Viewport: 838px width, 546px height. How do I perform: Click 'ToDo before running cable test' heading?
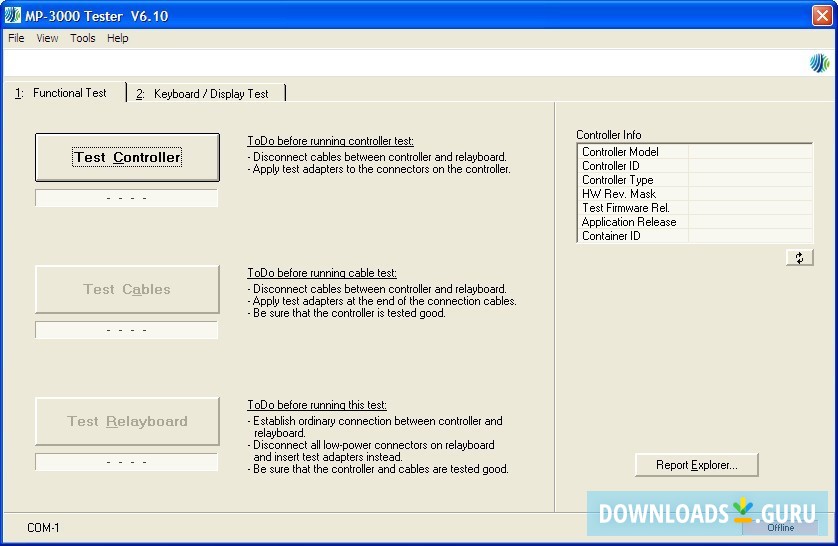tap(322, 273)
